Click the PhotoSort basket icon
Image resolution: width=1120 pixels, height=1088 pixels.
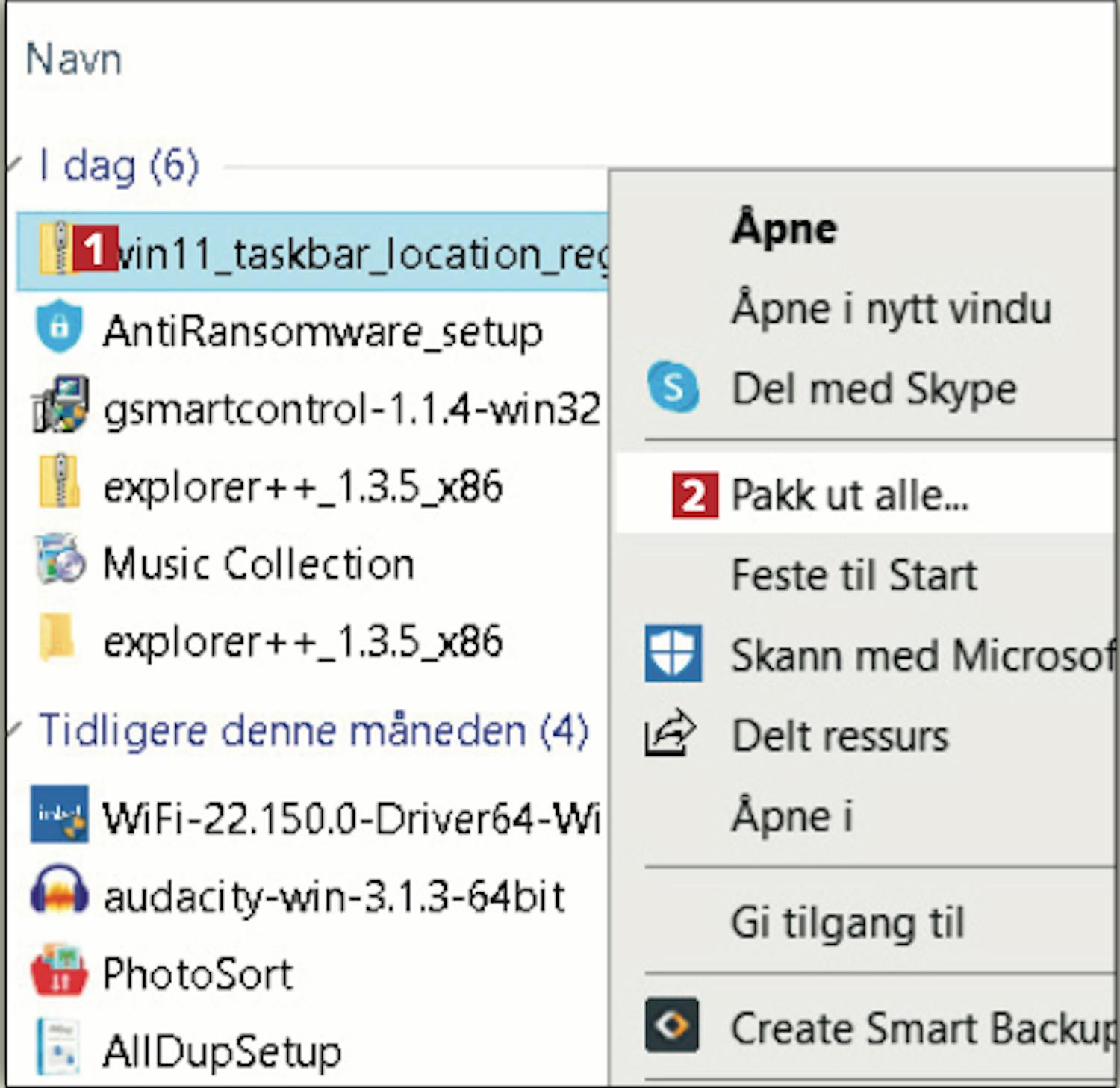(59, 971)
